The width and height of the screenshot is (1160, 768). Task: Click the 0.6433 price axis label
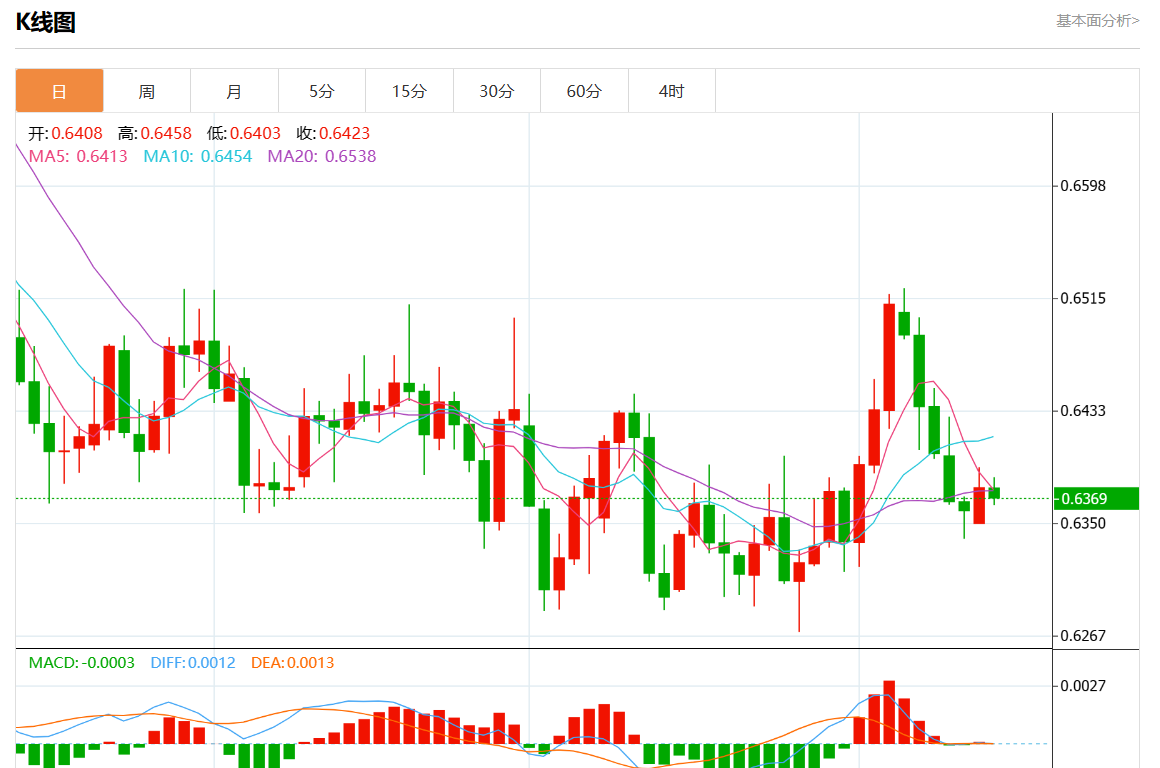click(x=1083, y=411)
